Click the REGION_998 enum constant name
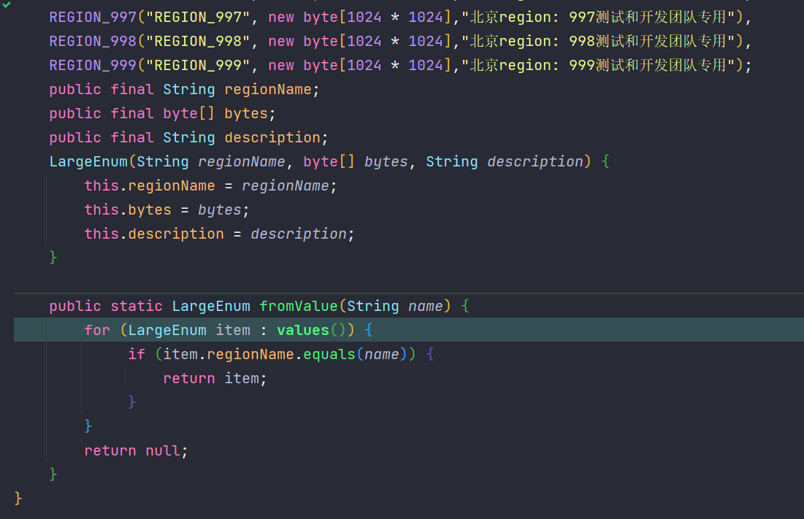 (93, 42)
